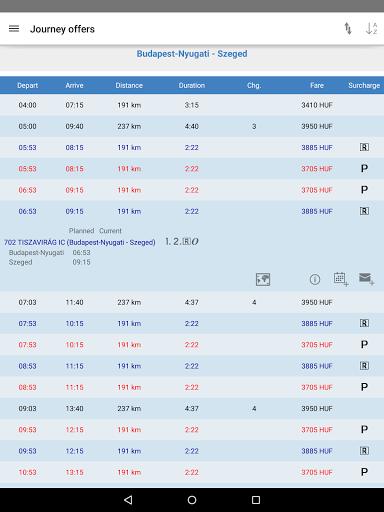384x512 pixels.
Task: Open the hamburger navigation menu
Action: pyautogui.click(x=14, y=29)
